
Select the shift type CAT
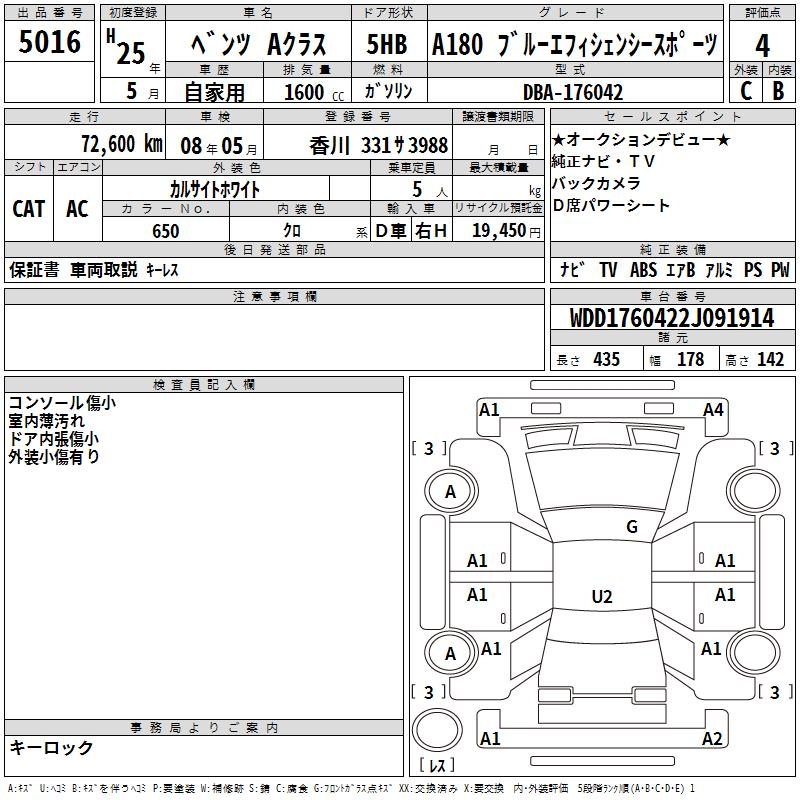click(29, 209)
